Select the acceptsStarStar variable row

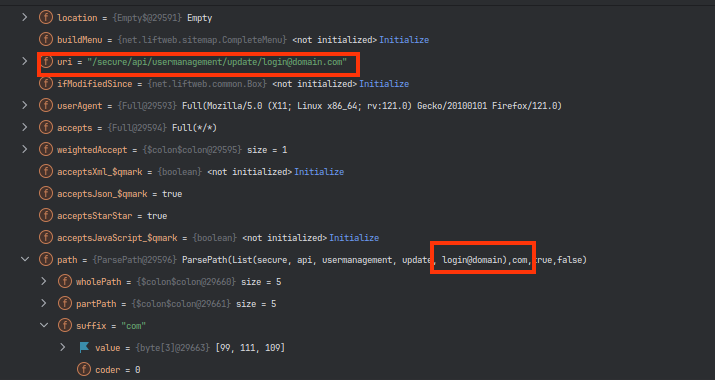coord(358,216)
